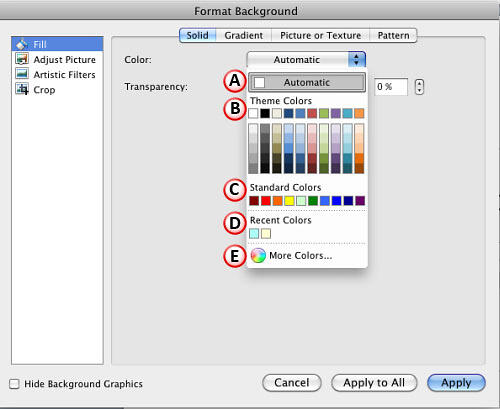Click the Apply to All button
The height and width of the screenshot is (409, 500).
coord(374,383)
